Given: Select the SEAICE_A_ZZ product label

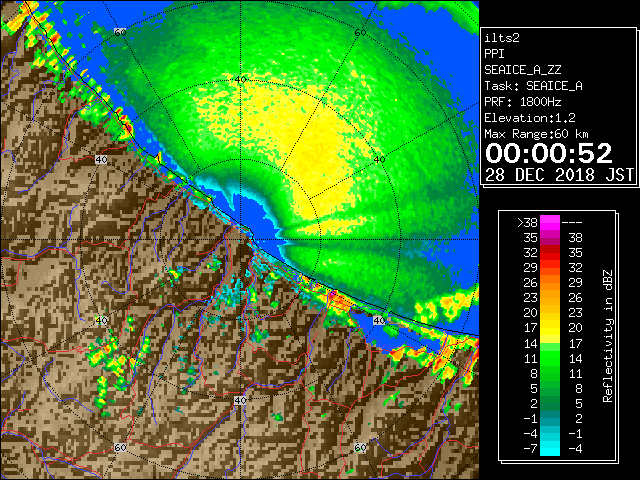Looking at the screenshot, I should click(x=522, y=70).
